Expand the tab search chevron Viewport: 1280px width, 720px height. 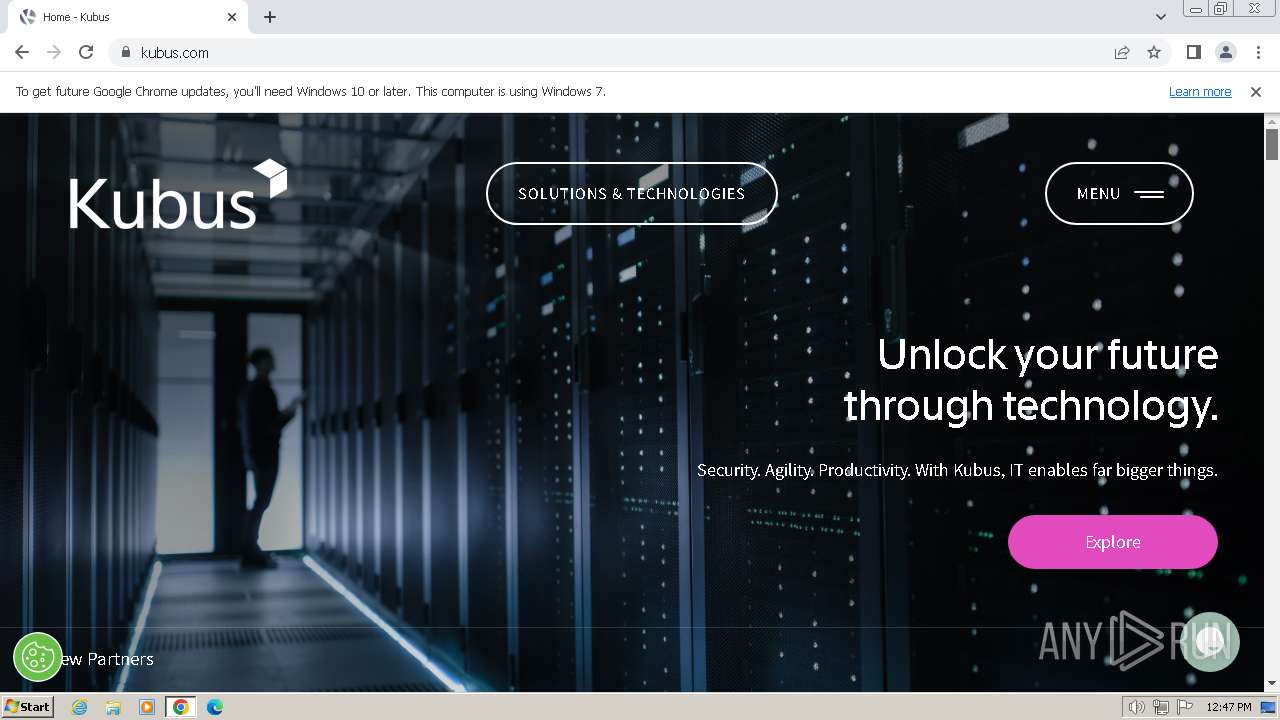tap(1160, 17)
